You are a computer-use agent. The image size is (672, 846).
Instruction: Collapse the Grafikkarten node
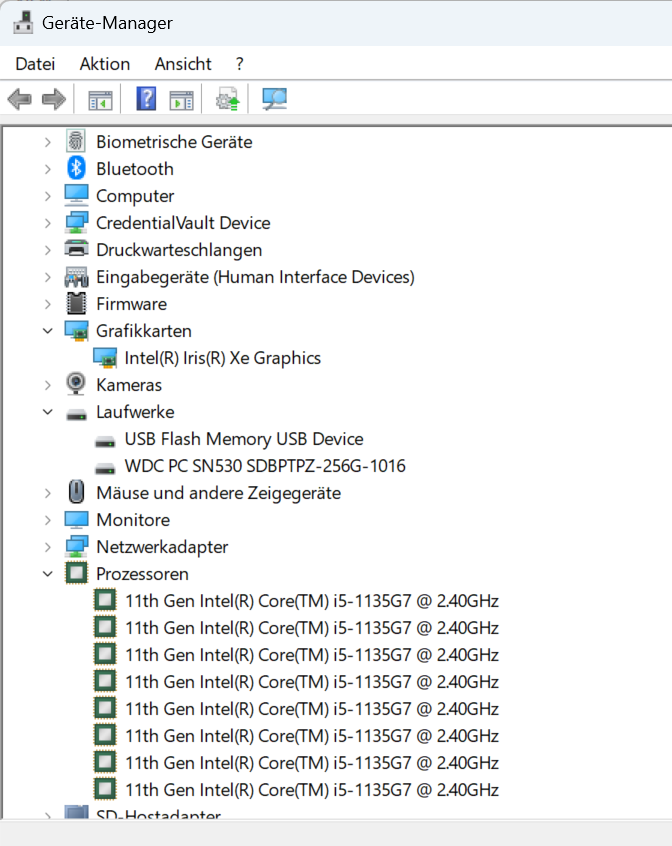click(47, 331)
